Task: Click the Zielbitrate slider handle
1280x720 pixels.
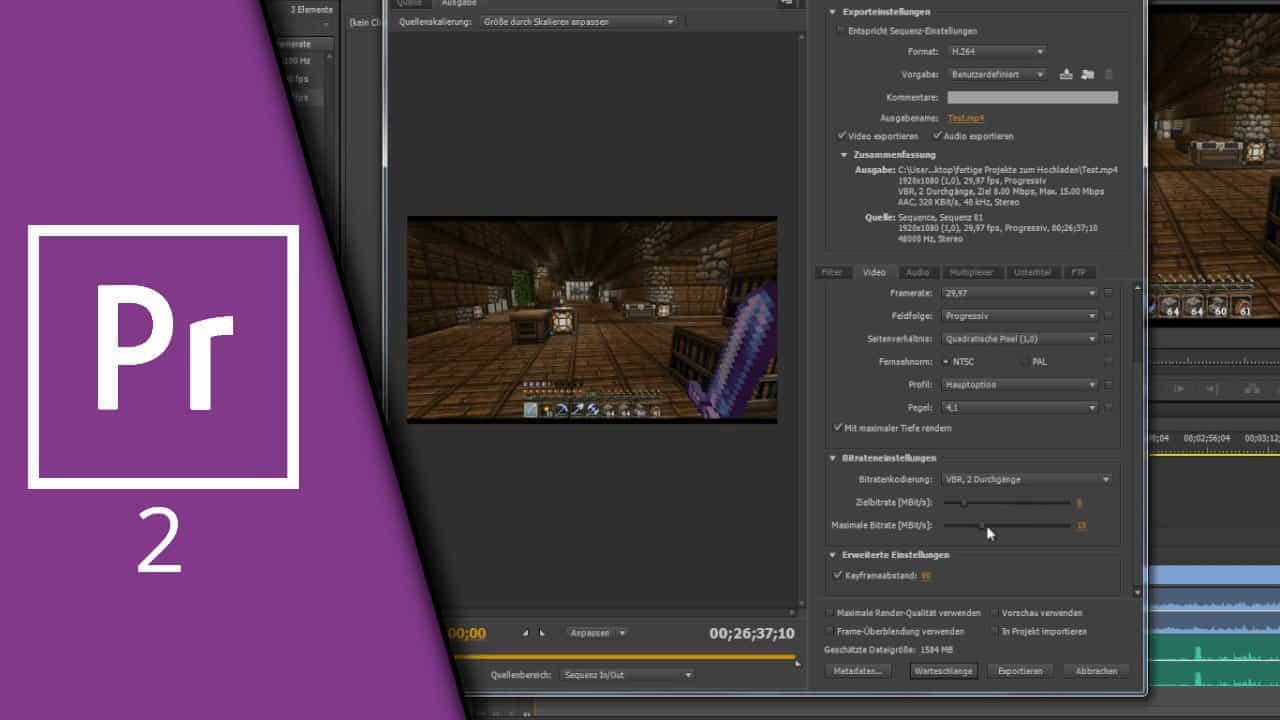Action: (x=963, y=503)
